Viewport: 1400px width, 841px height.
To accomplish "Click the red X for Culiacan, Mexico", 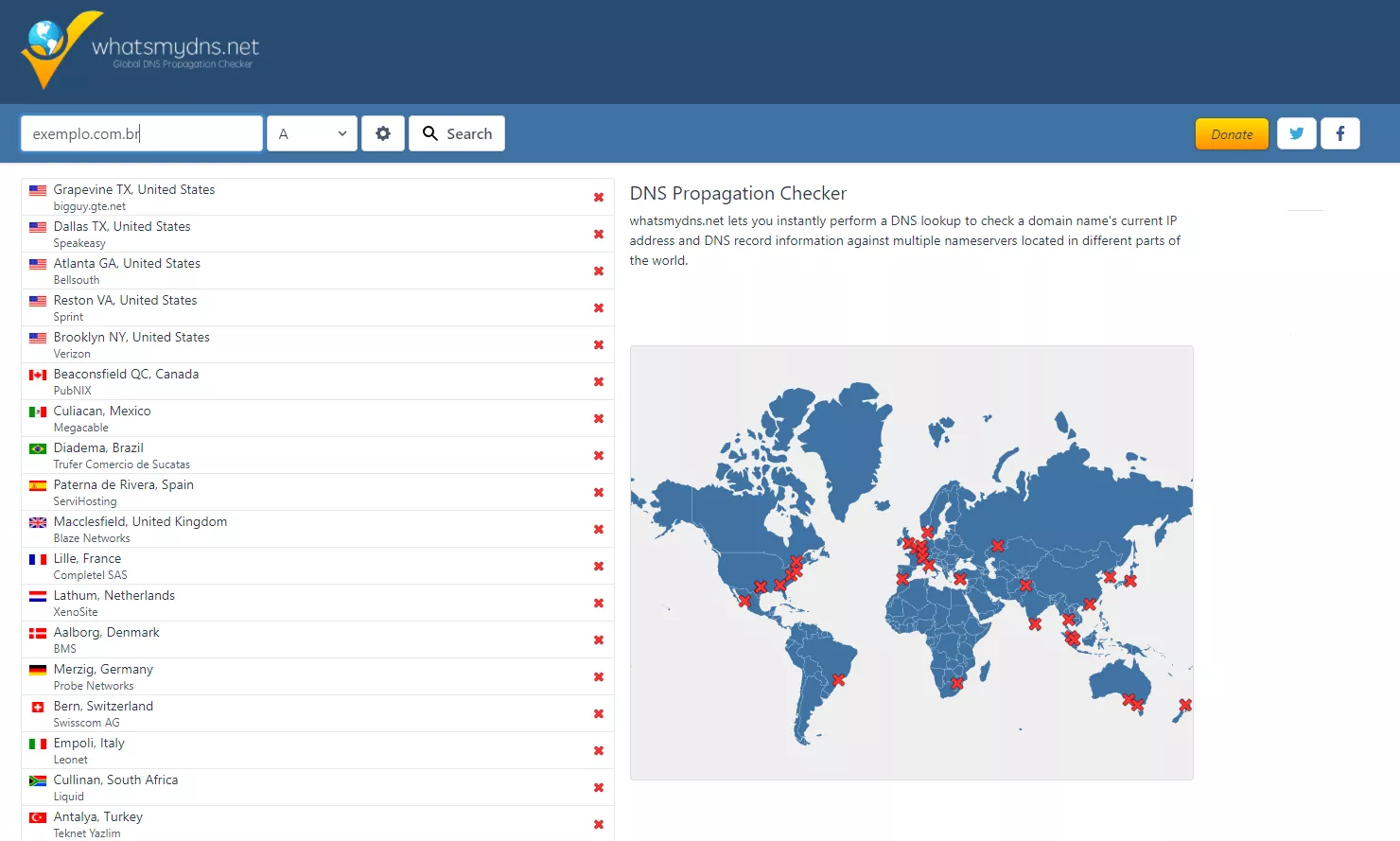I will [x=599, y=418].
